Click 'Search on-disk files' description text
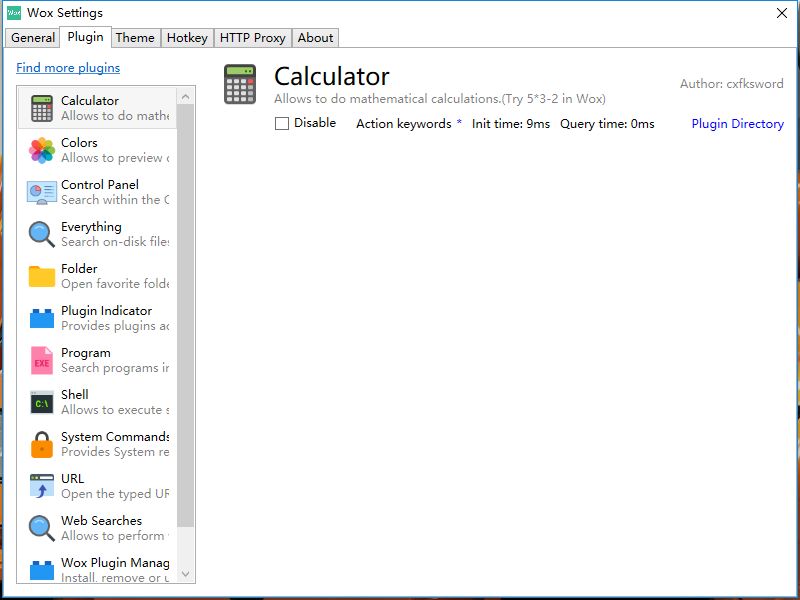Image resolution: width=800 pixels, height=600 pixels. point(115,241)
